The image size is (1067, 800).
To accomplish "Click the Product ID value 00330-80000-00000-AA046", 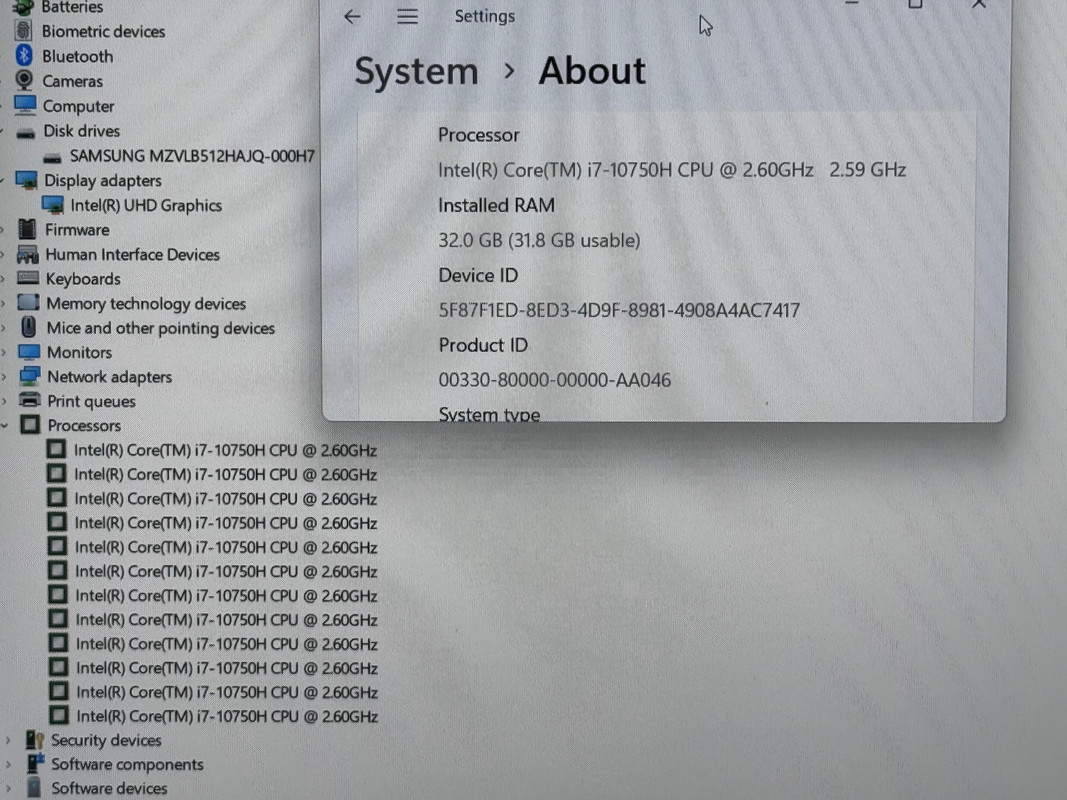I will pyautogui.click(x=555, y=380).
